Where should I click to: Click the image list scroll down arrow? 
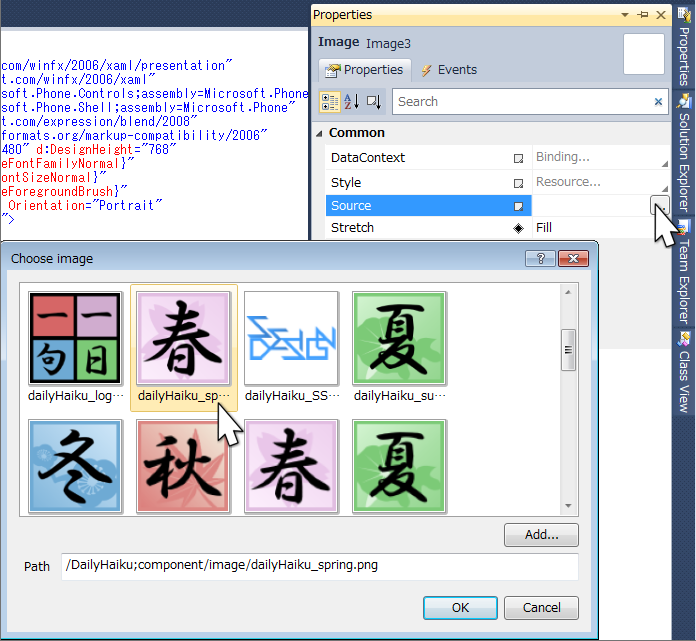568,506
